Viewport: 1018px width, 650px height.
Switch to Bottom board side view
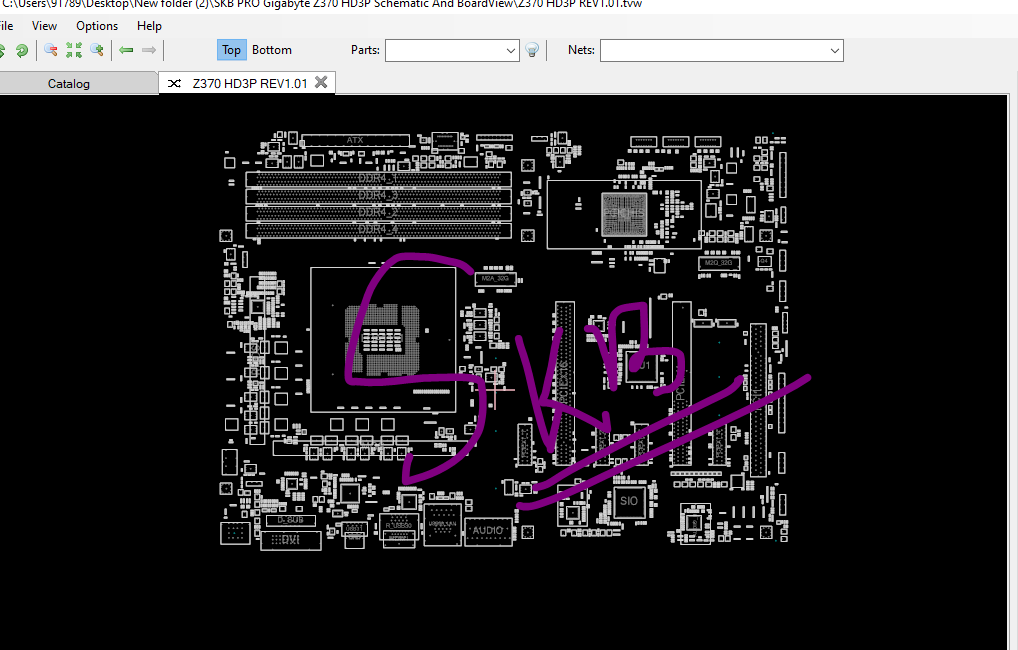[271, 50]
